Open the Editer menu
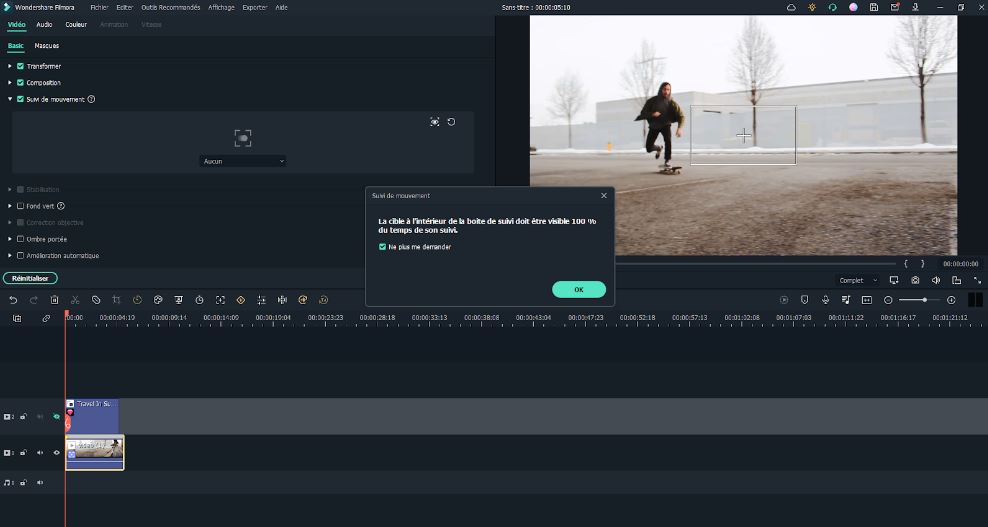988x527 pixels. tap(125, 8)
